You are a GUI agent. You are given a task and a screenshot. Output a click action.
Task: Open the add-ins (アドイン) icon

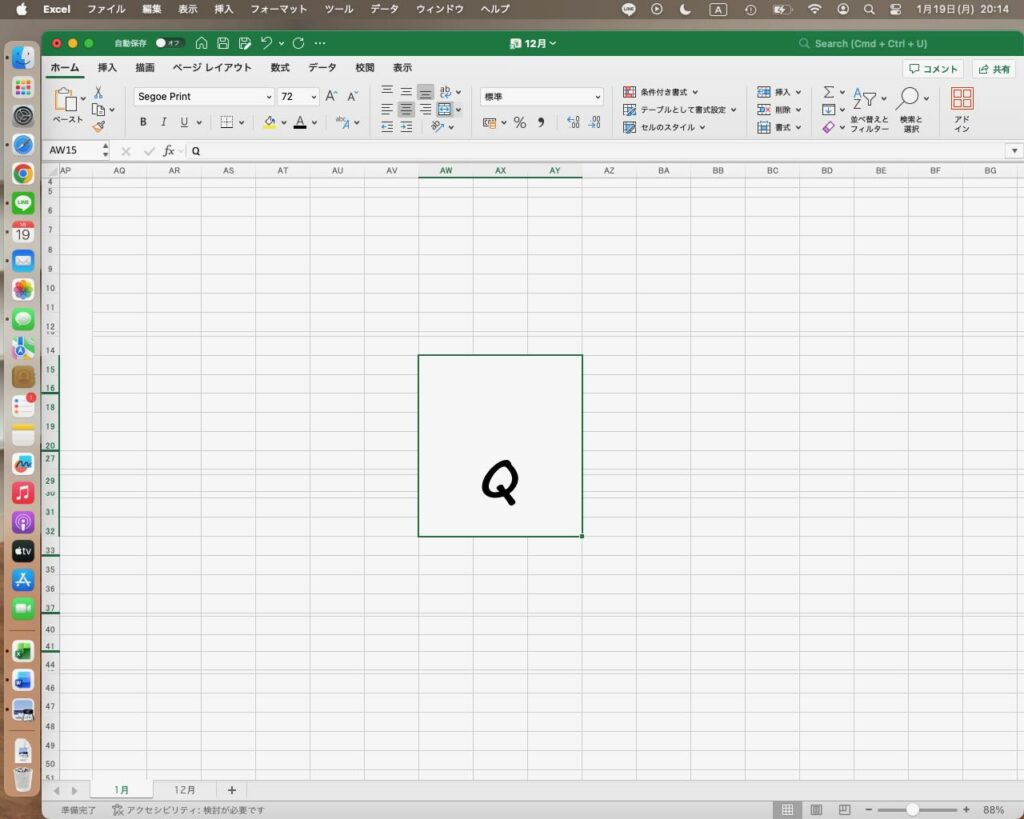pyautogui.click(x=961, y=108)
